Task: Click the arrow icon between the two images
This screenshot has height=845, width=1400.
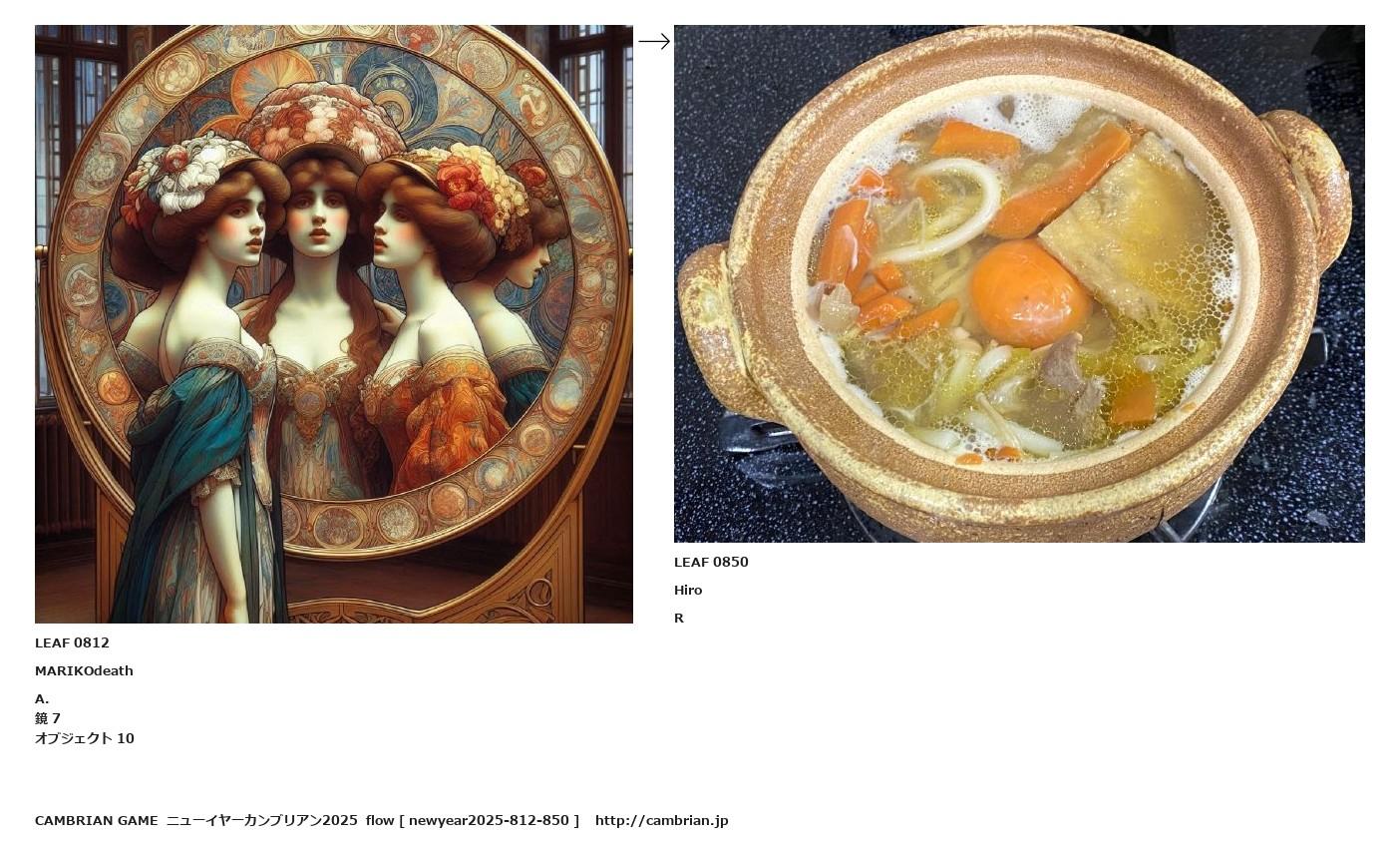Action: 654,41
